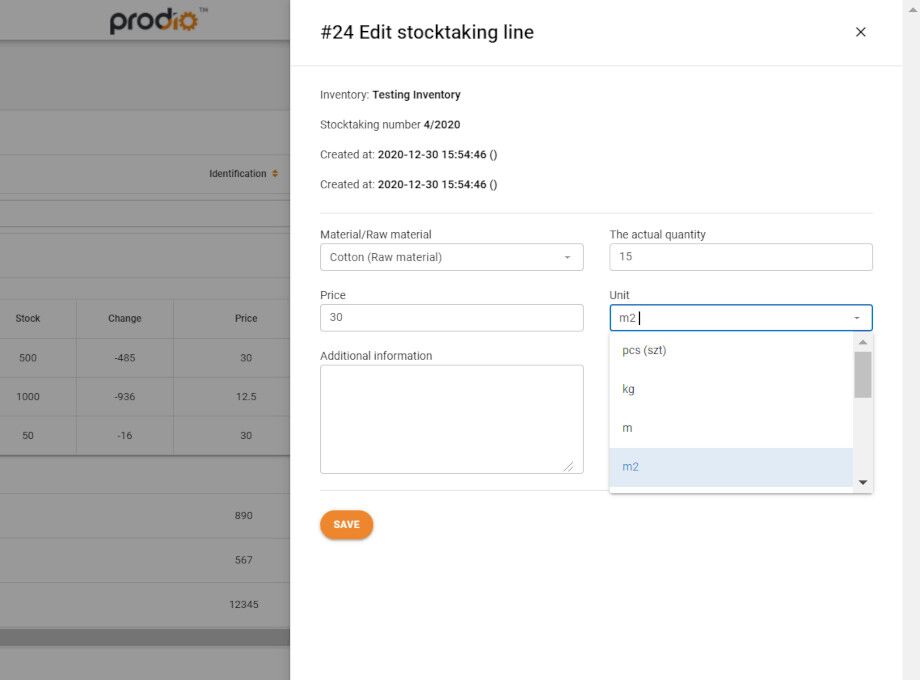Focus the Price input field with 30
Image resolution: width=920 pixels, height=680 pixels.
pyautogui.click(x=451, y=317)
